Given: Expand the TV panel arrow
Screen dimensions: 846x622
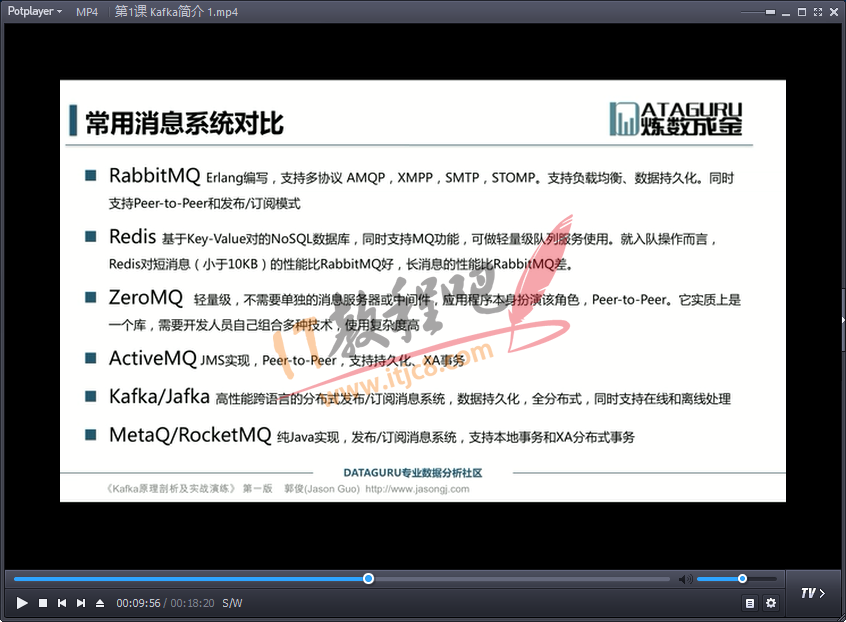Looking at the screenshot, I should pyautogui.click(x=813, y=593).
